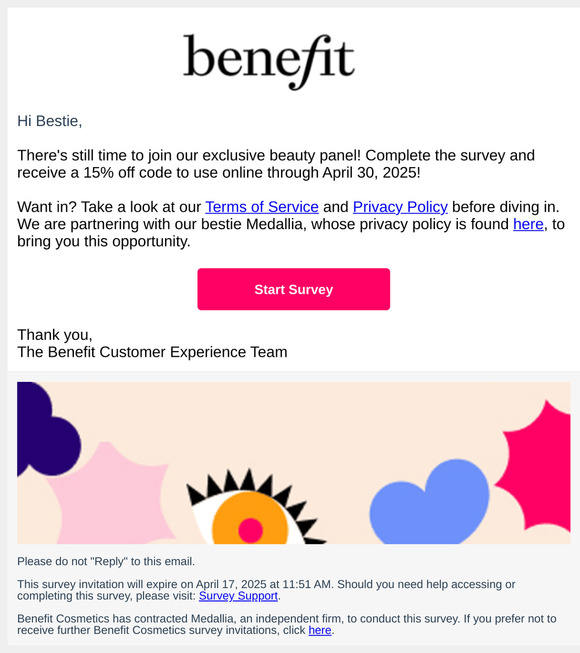This screenshot has width=580, height=653.
Task: Click the pink Start Survey button
Action: pos(294,289)
